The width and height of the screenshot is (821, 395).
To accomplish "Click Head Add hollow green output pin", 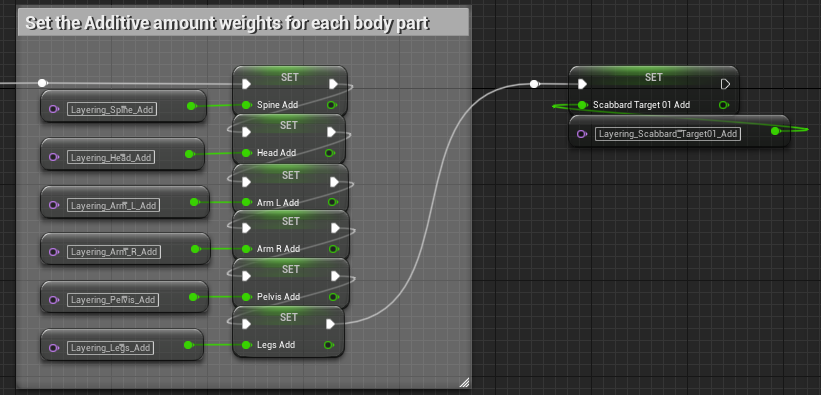I will 329,153.
